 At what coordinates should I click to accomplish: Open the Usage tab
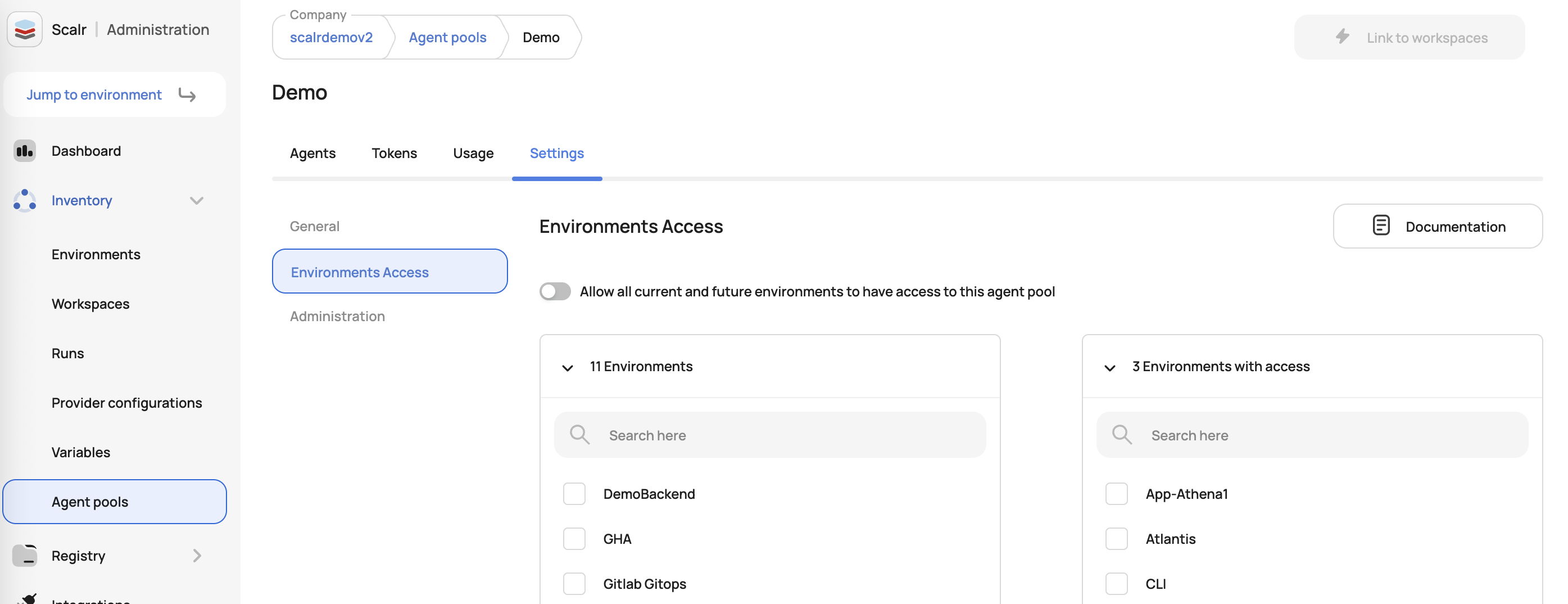click(473, 154)
